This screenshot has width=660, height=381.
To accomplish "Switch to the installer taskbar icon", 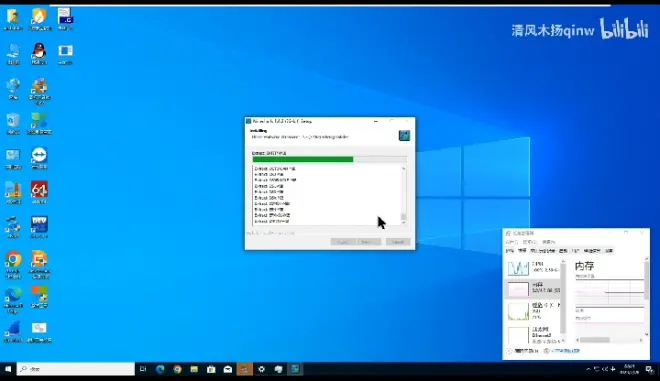I will (295, 369).
